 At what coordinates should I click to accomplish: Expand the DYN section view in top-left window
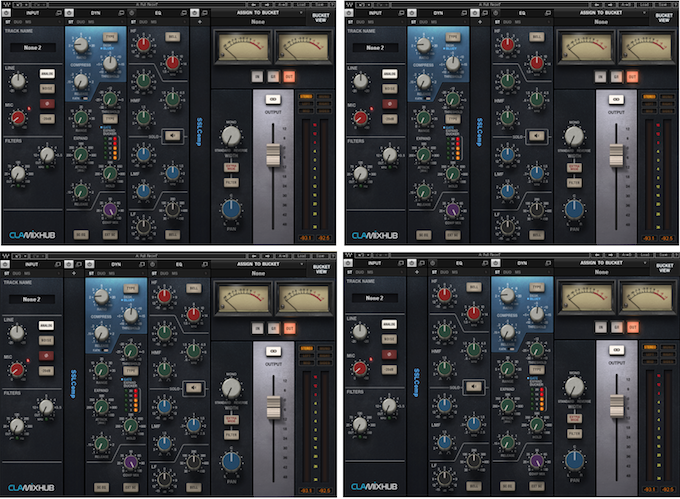tap(121, 13)
